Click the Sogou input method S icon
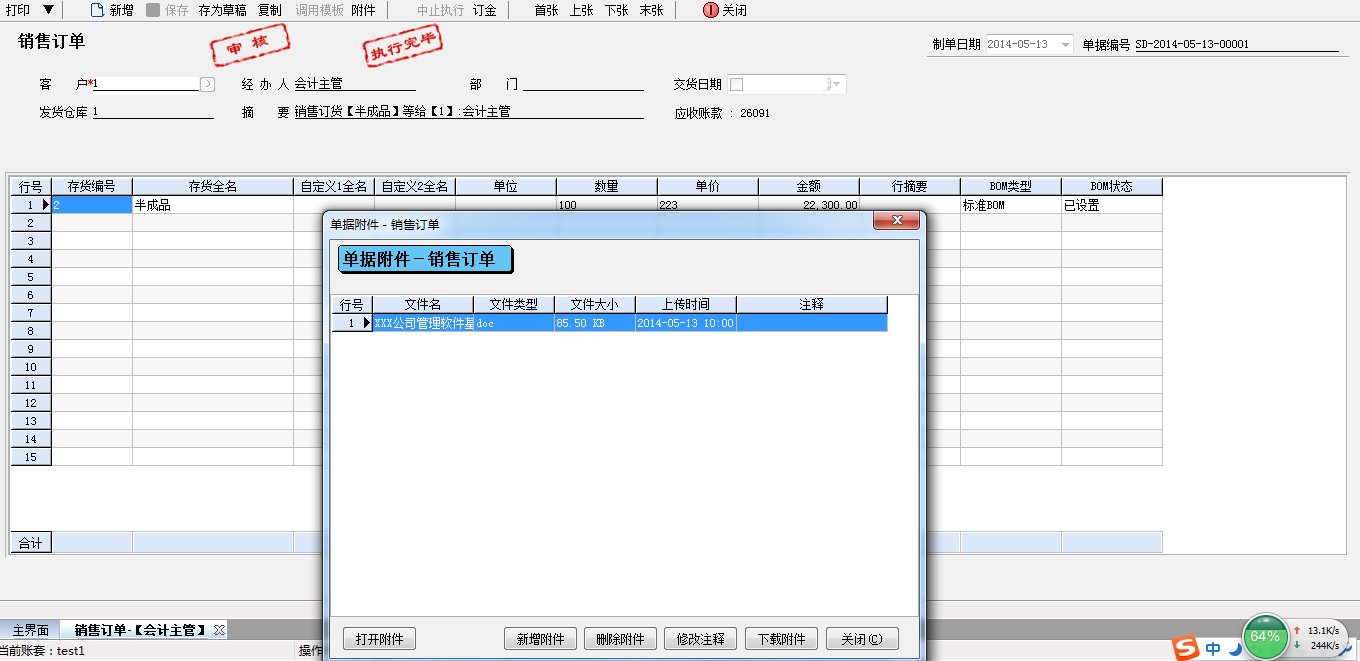1360x661 pixels. (x=1186, y=648)
